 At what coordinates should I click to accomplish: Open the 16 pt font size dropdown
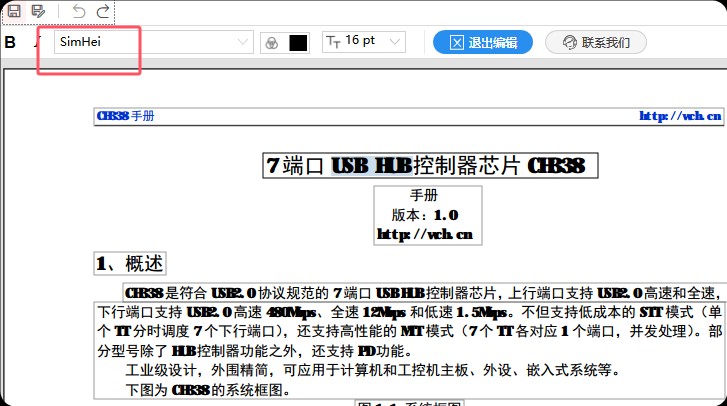tap(364, 42)
